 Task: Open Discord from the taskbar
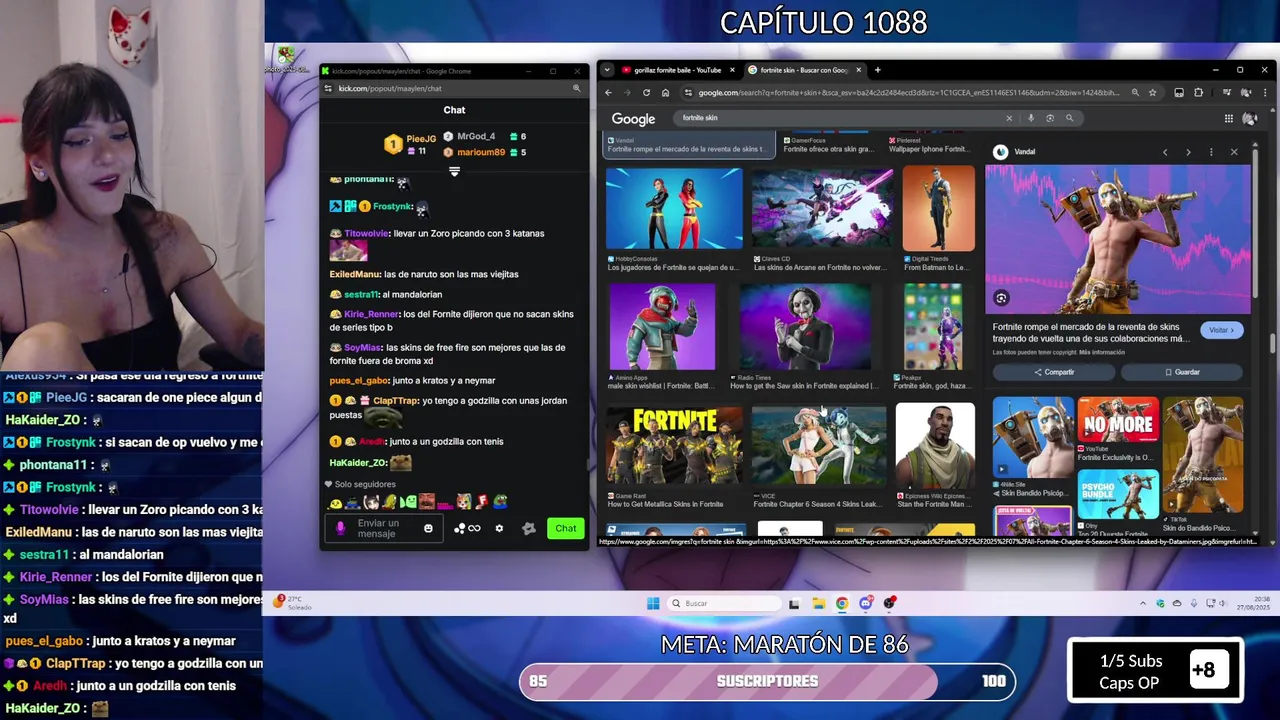click(x=866, y=603)
